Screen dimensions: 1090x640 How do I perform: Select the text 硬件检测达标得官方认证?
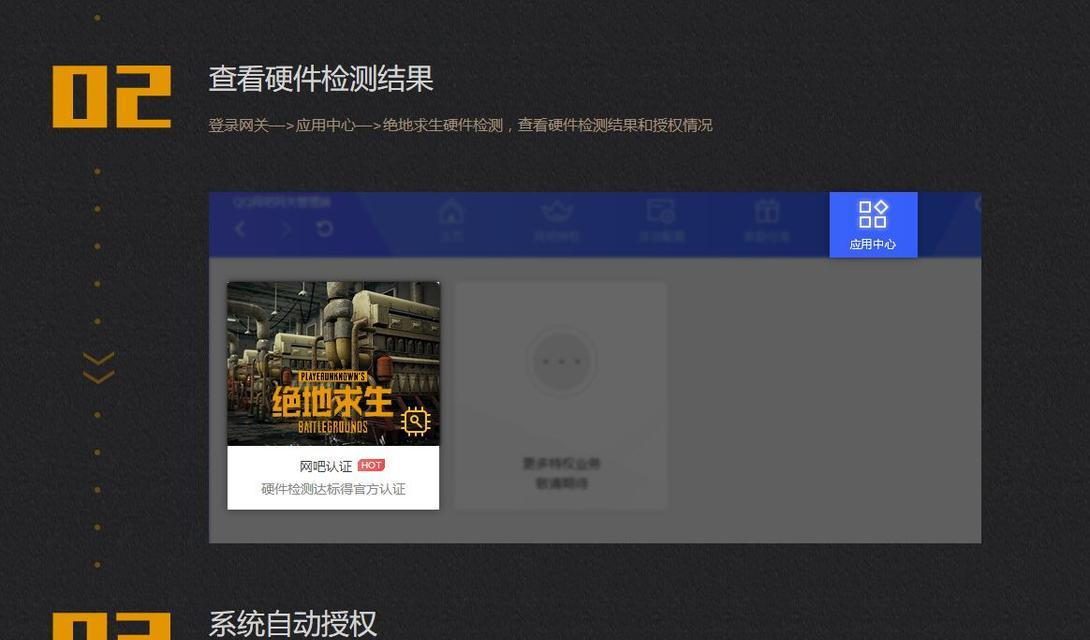334,489
